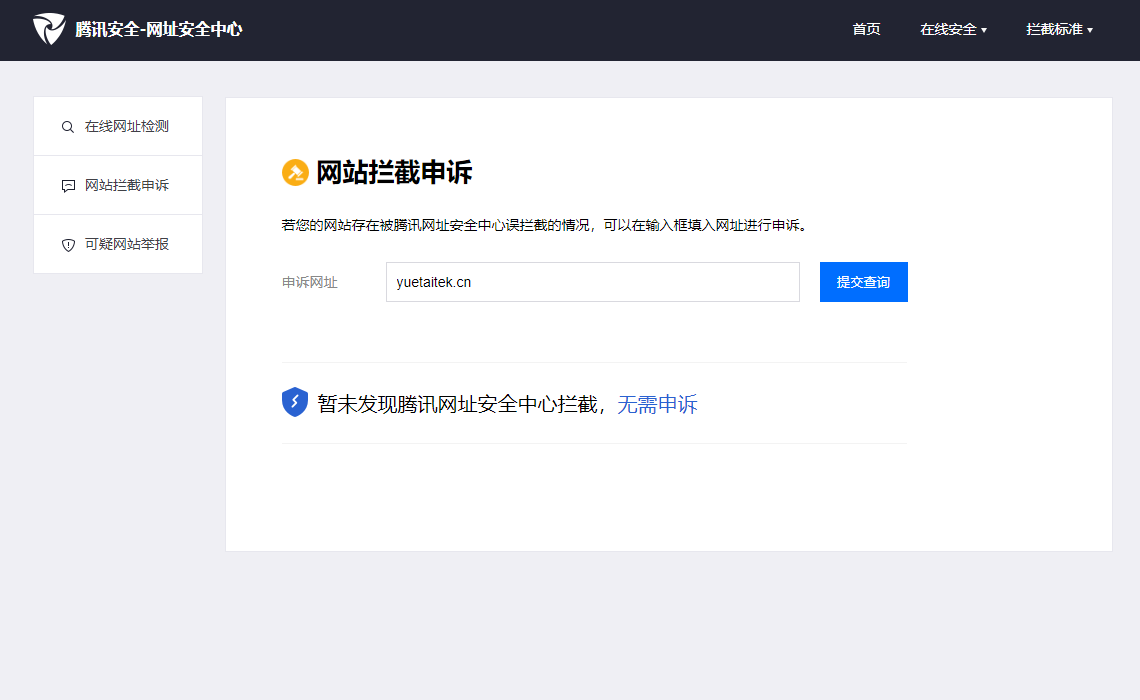The width and height of the screenshot is (1140, 700).
Task: Click the Tencent Security shield logo
Action: tap(49, 29)
